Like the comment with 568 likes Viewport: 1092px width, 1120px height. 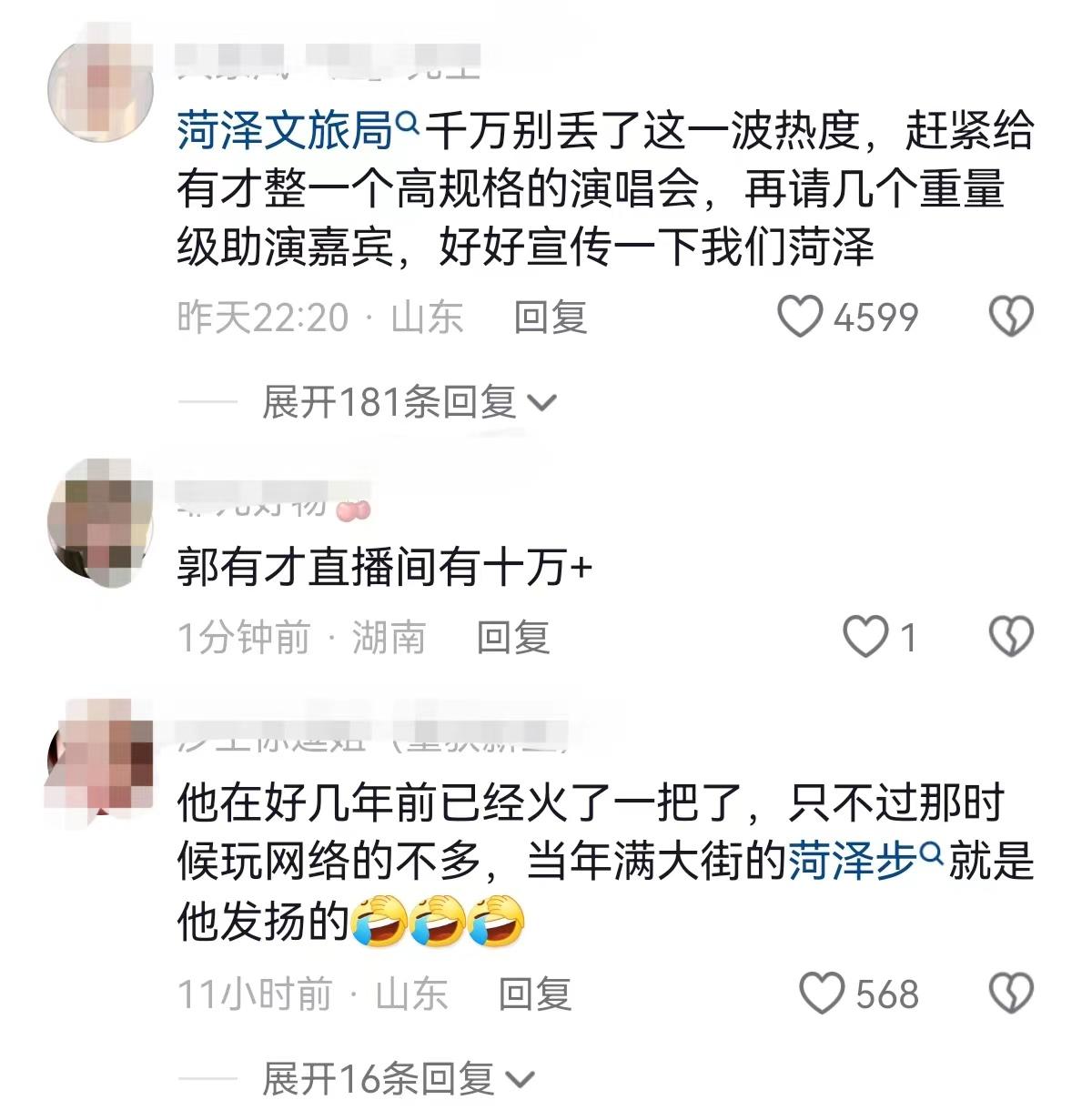point(822,993)
